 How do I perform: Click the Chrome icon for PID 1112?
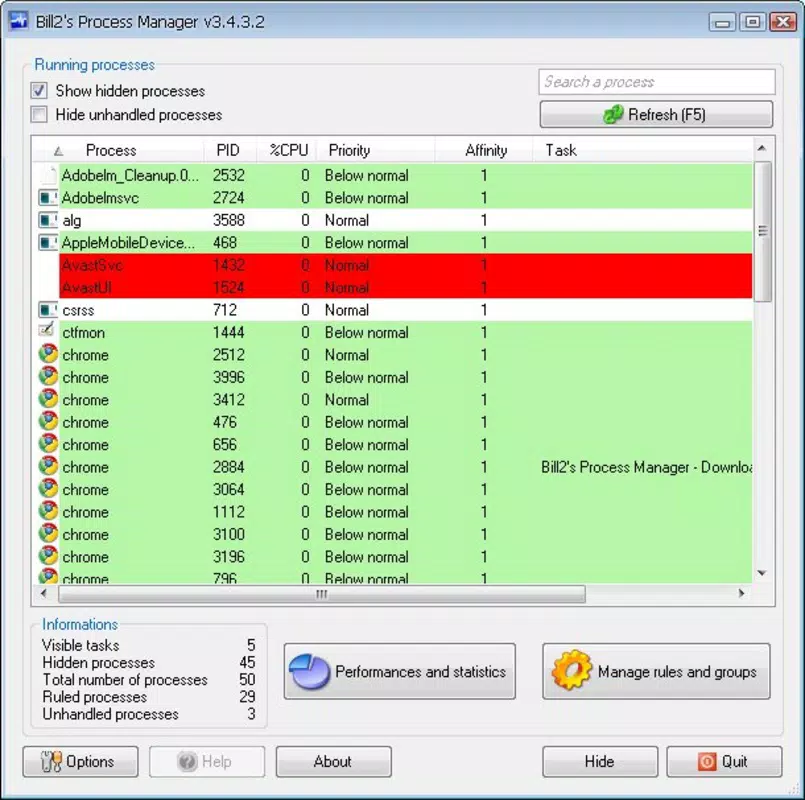tap(48, 511)
